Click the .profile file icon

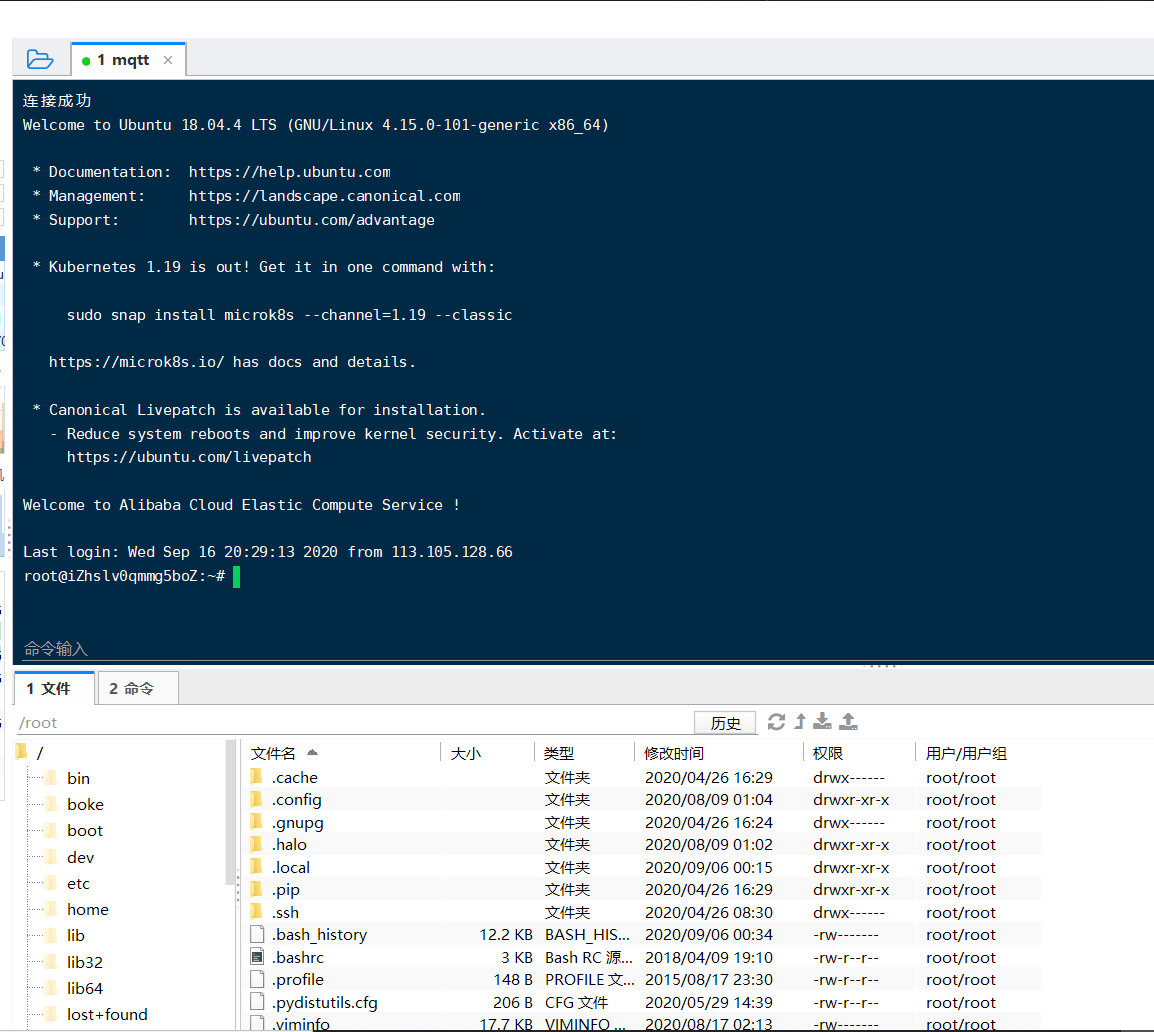tap(257, 979)
